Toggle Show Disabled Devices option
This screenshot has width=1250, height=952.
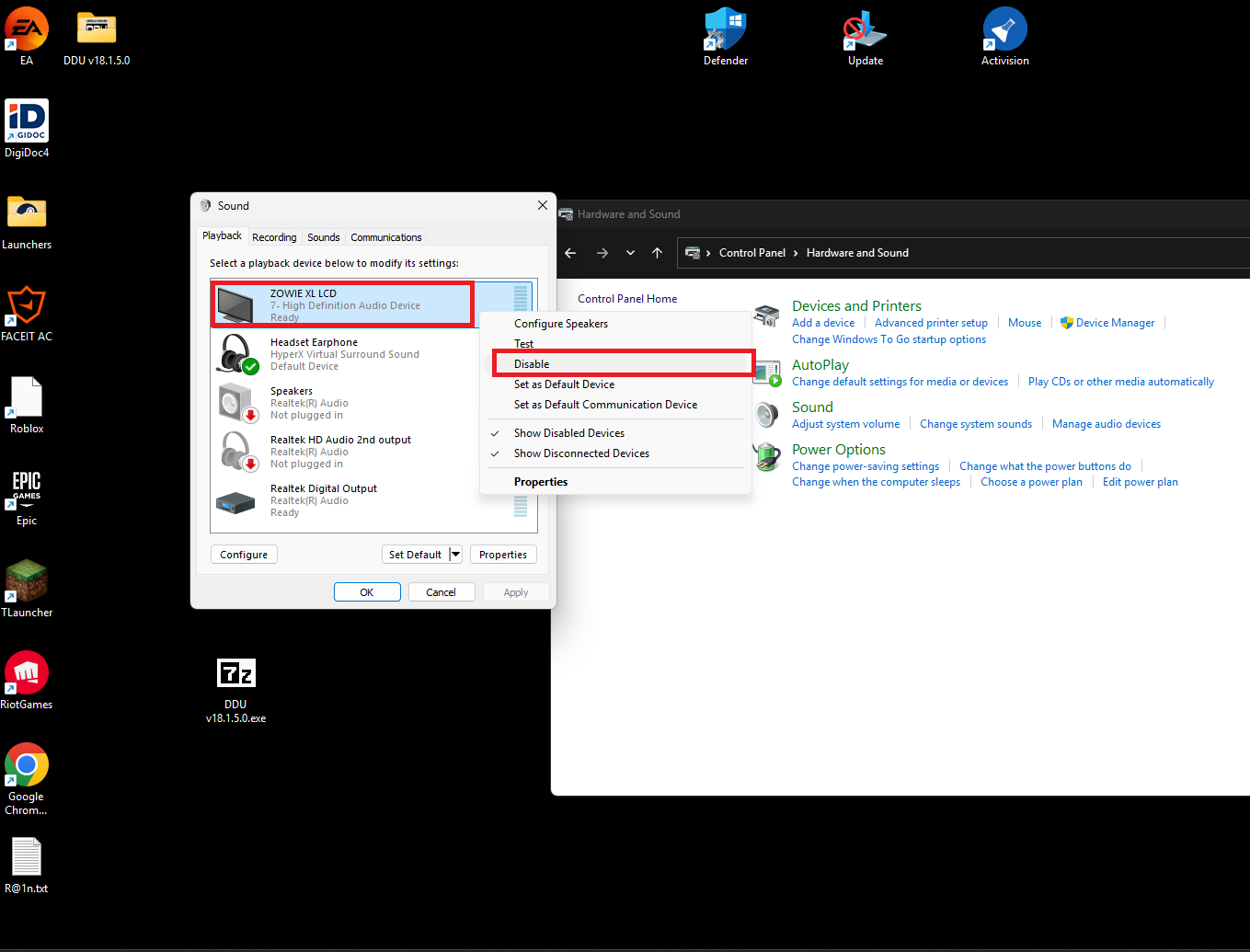615,433
